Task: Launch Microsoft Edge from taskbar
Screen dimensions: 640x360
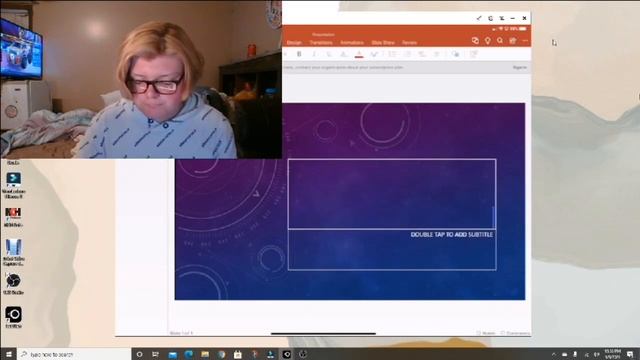Action: pyautogui.click(x=189, y=354)
